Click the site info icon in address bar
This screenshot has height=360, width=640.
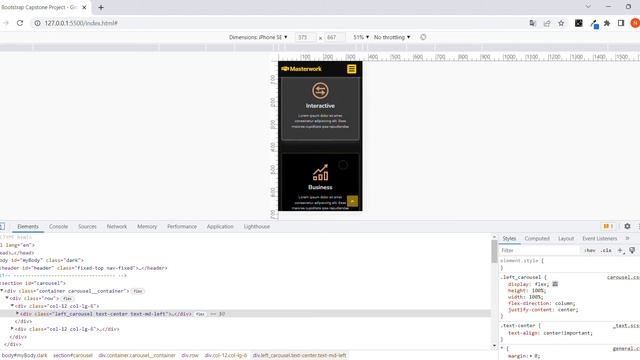(x=37, y=23)
